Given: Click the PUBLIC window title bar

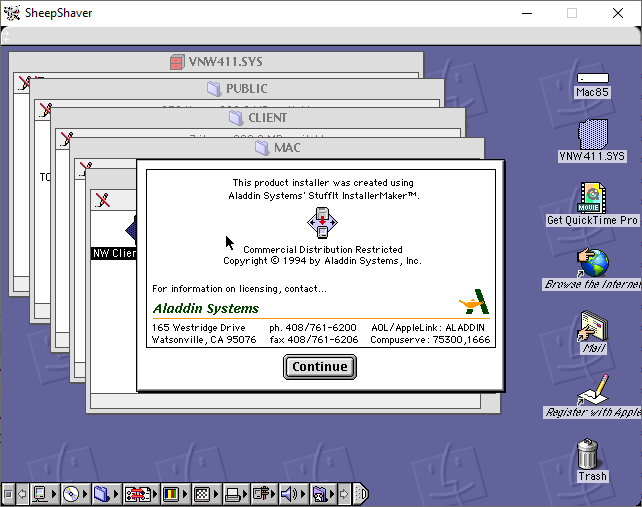Looking at the screenshot, I should [x=237, y=89].
